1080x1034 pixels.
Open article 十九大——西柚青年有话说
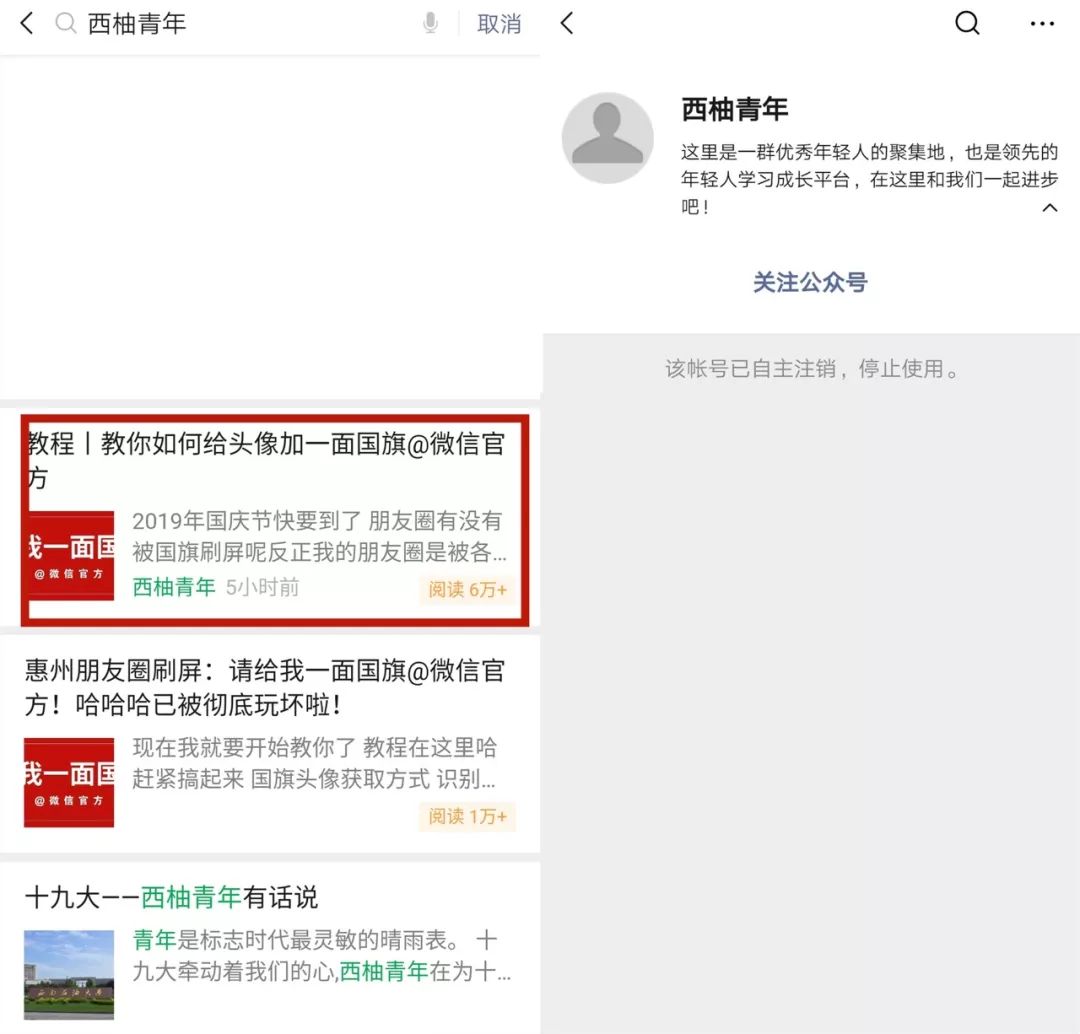pyautogui.click(x=172, y=897)
